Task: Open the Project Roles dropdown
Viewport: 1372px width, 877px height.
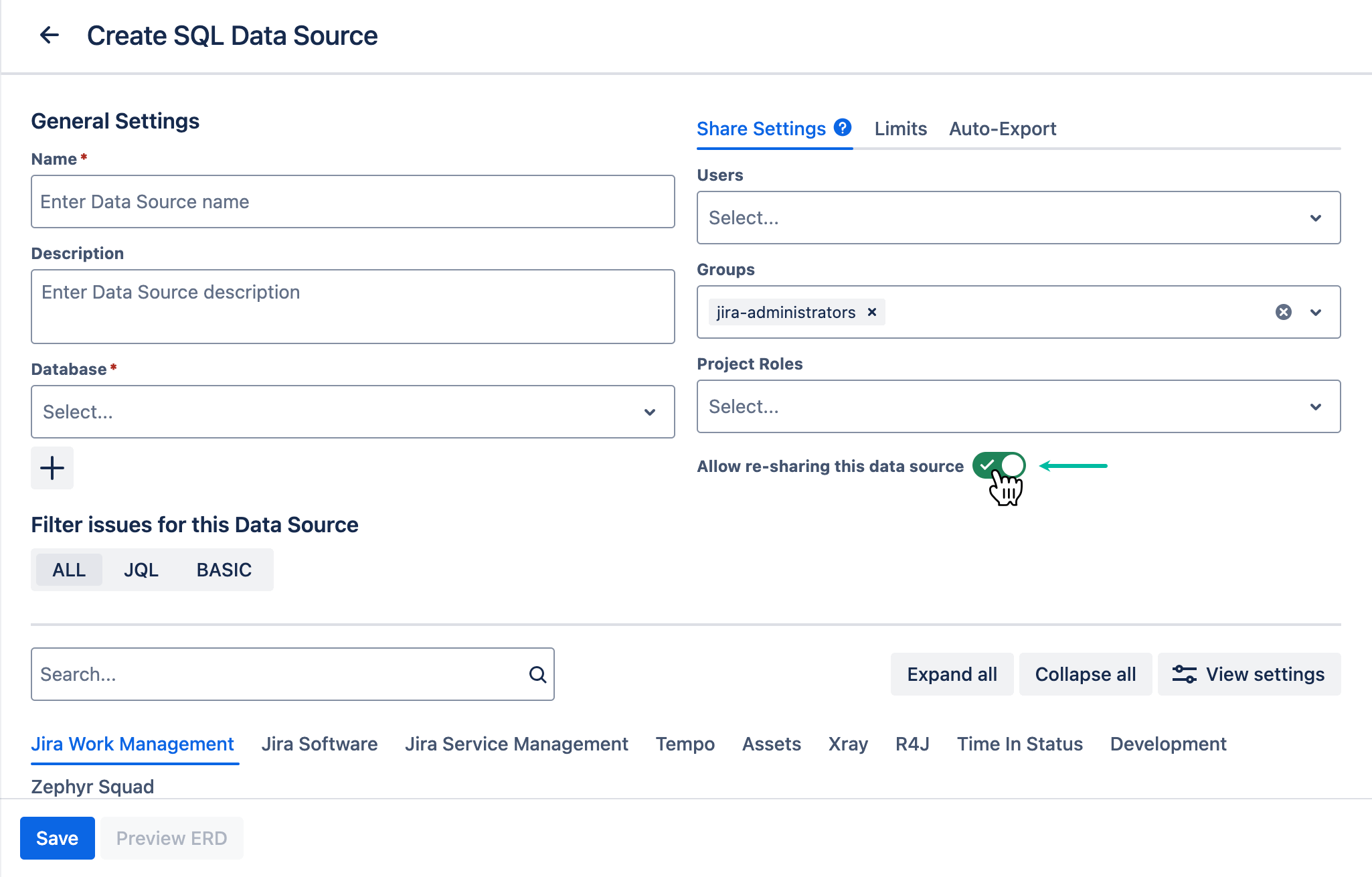Action: point(1019,406)
